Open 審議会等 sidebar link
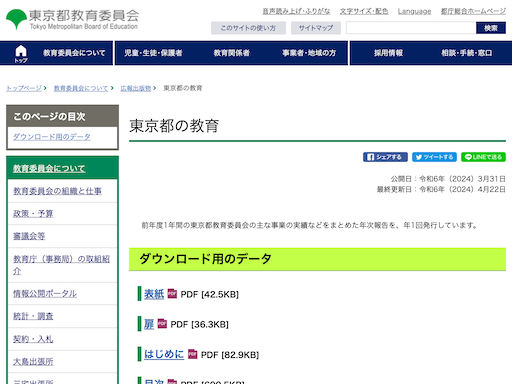This screenshot has width=512, height=384. pyautogui.click(x=29, y=236)
